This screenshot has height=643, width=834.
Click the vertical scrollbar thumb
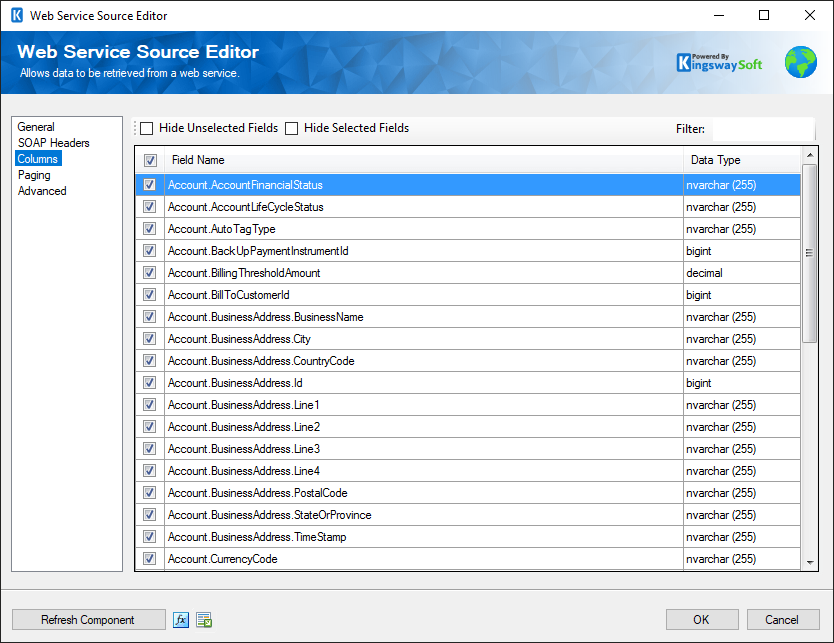810,253
